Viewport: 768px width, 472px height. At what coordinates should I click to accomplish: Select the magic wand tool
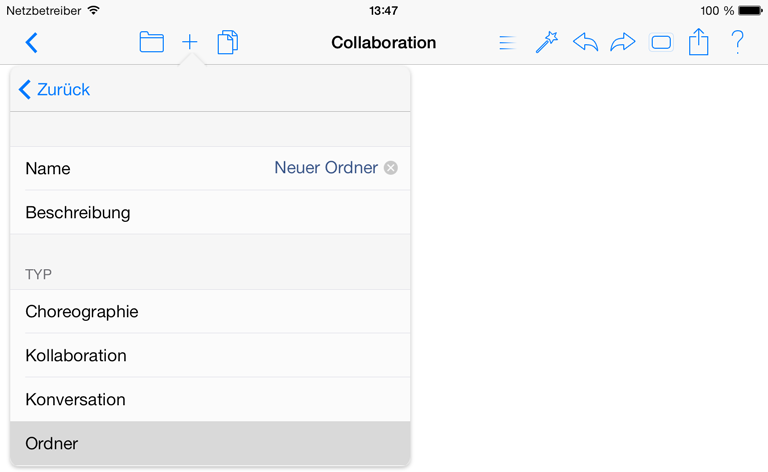click(x=547, y=42)
